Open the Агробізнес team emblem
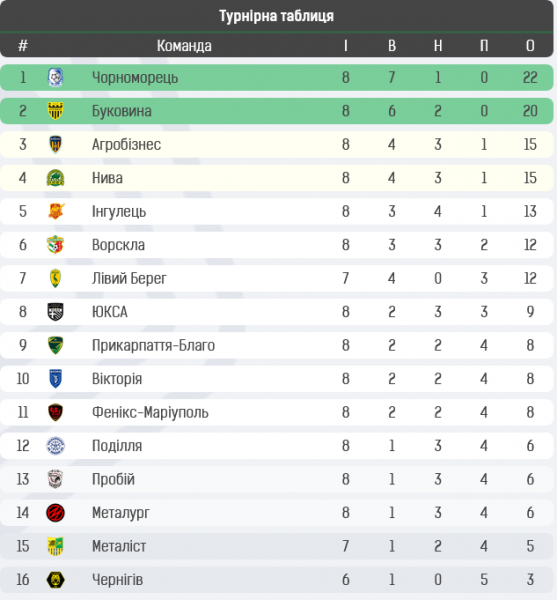 click(x=55, y=144)
